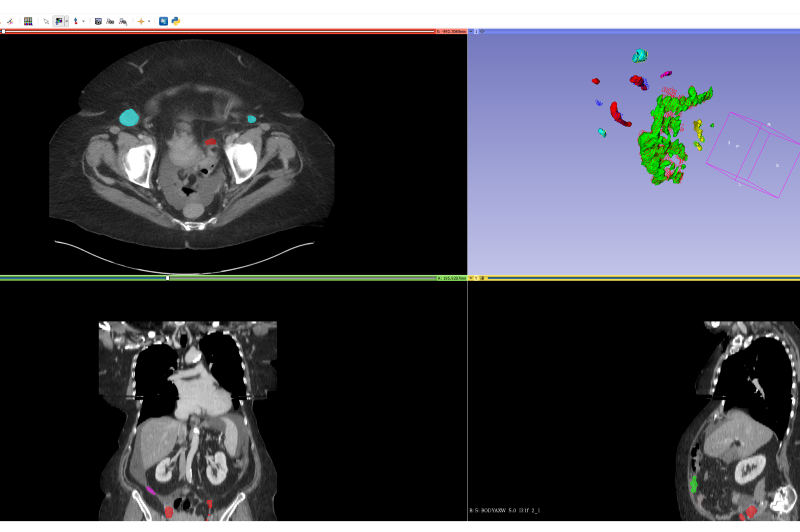The height and width of the screenshot is (532, 800).
Task: Click the markups place fiducial icon
Action: tap(76, 21)
